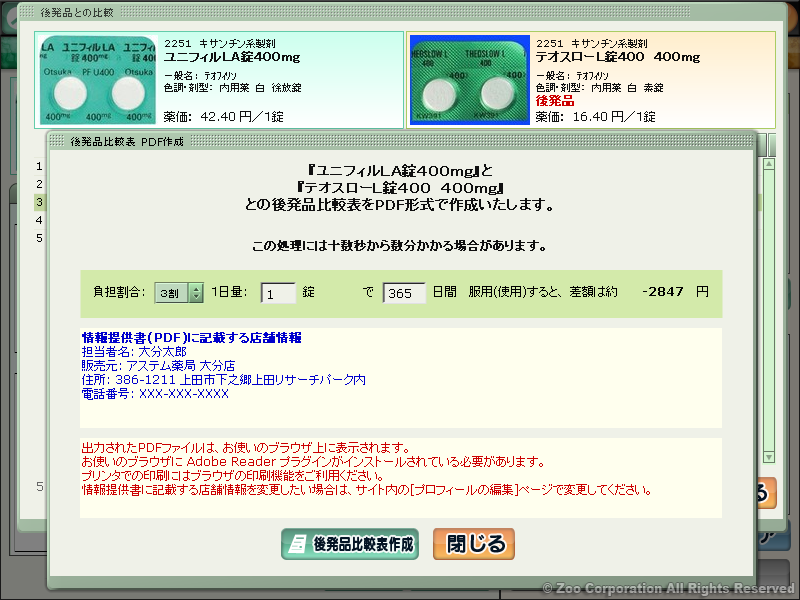
Task: Click the 後発品との比較 window title
Action: tap(77, 12)
